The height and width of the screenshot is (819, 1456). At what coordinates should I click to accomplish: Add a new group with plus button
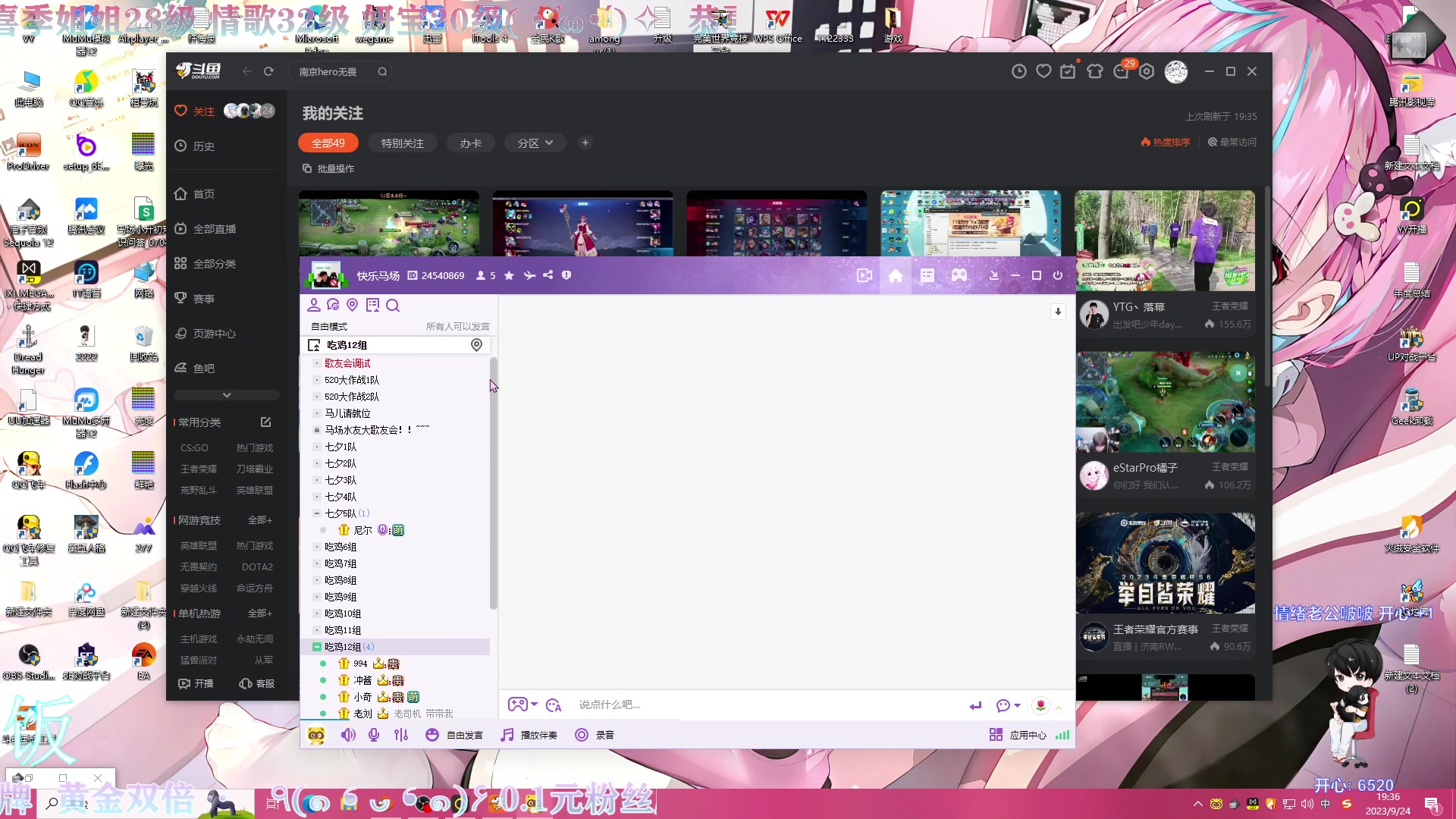(585, 143)
